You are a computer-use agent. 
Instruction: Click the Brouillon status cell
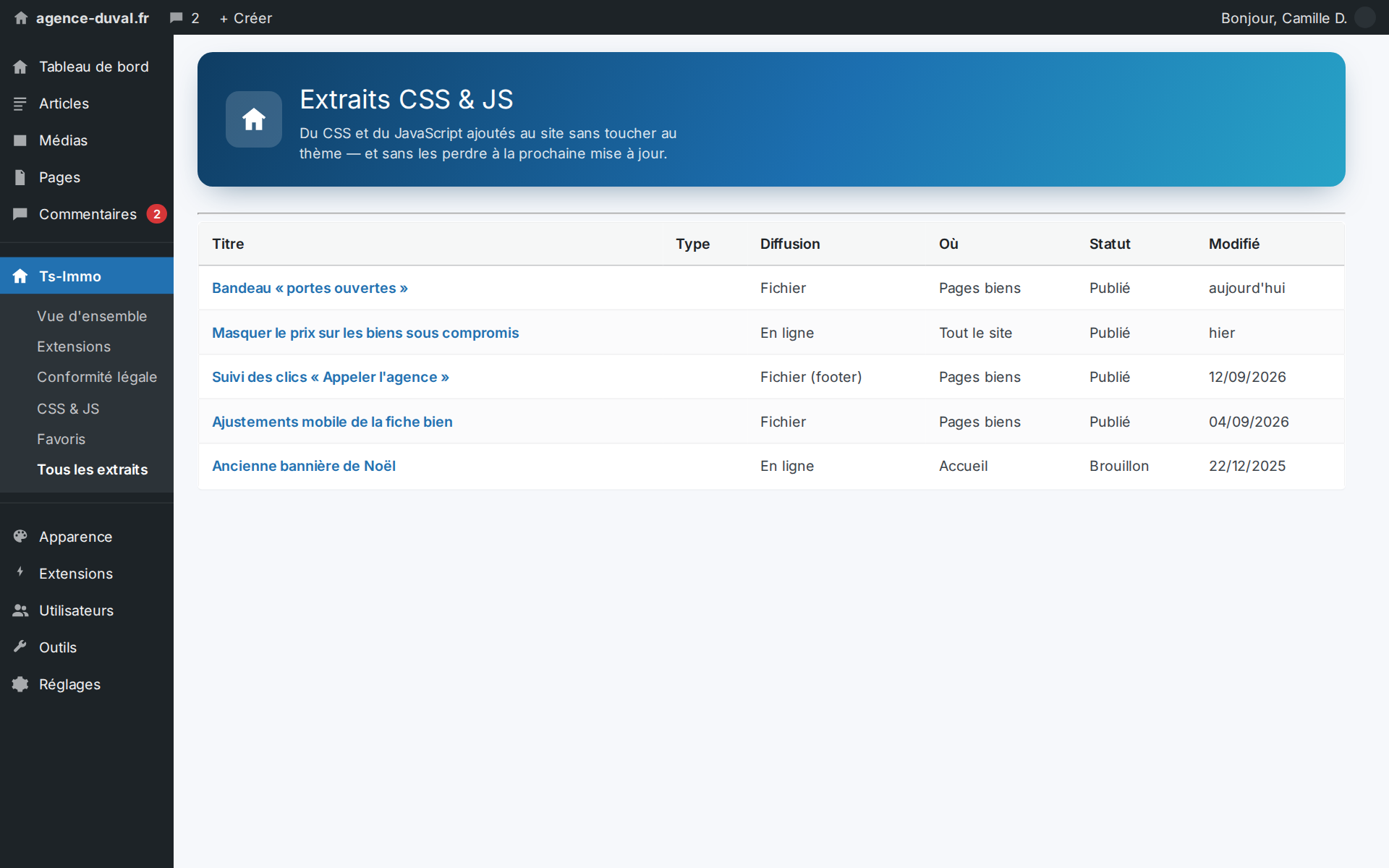click(1119, 466)
